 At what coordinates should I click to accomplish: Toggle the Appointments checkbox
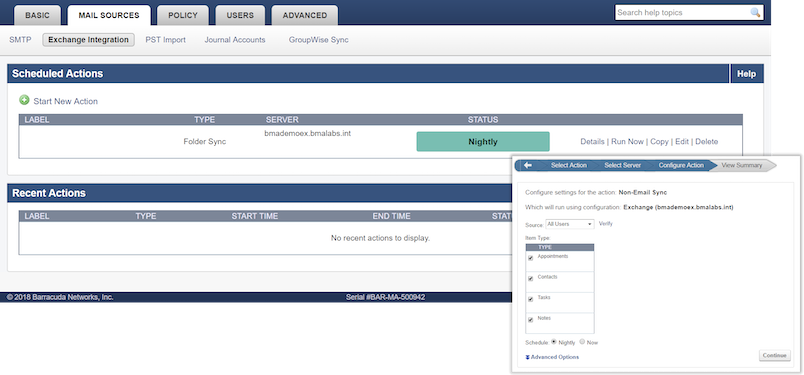click(x=531, y=258)
